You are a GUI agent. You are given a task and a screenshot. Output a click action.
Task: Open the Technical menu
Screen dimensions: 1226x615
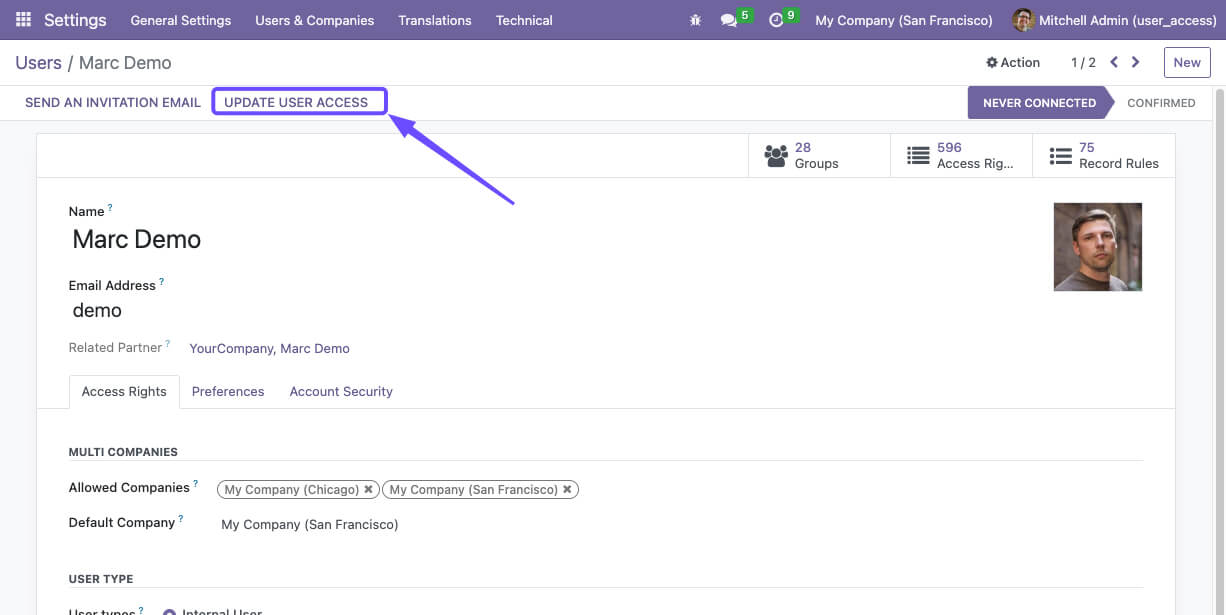tap(523, 20)
